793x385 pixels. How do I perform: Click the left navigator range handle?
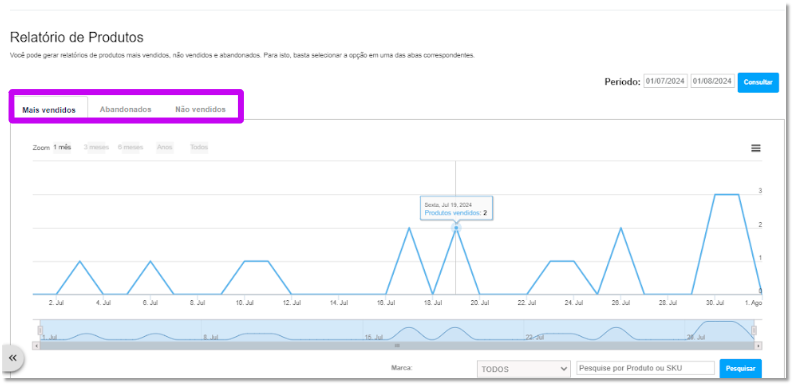pyautogui.click(x=40, y=330)
